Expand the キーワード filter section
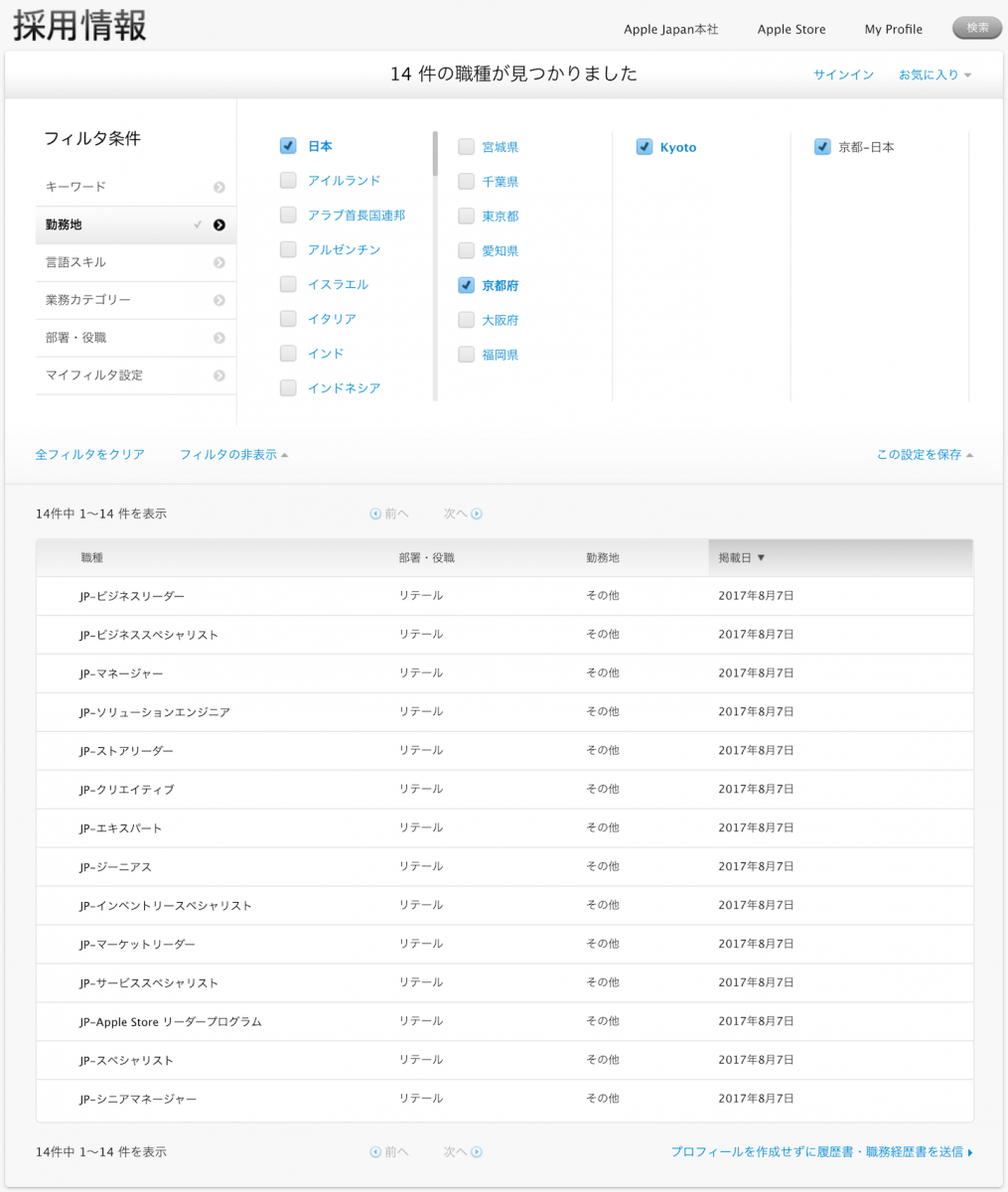Screen dimensions: 1008x1192 click(x=135, y=187)
